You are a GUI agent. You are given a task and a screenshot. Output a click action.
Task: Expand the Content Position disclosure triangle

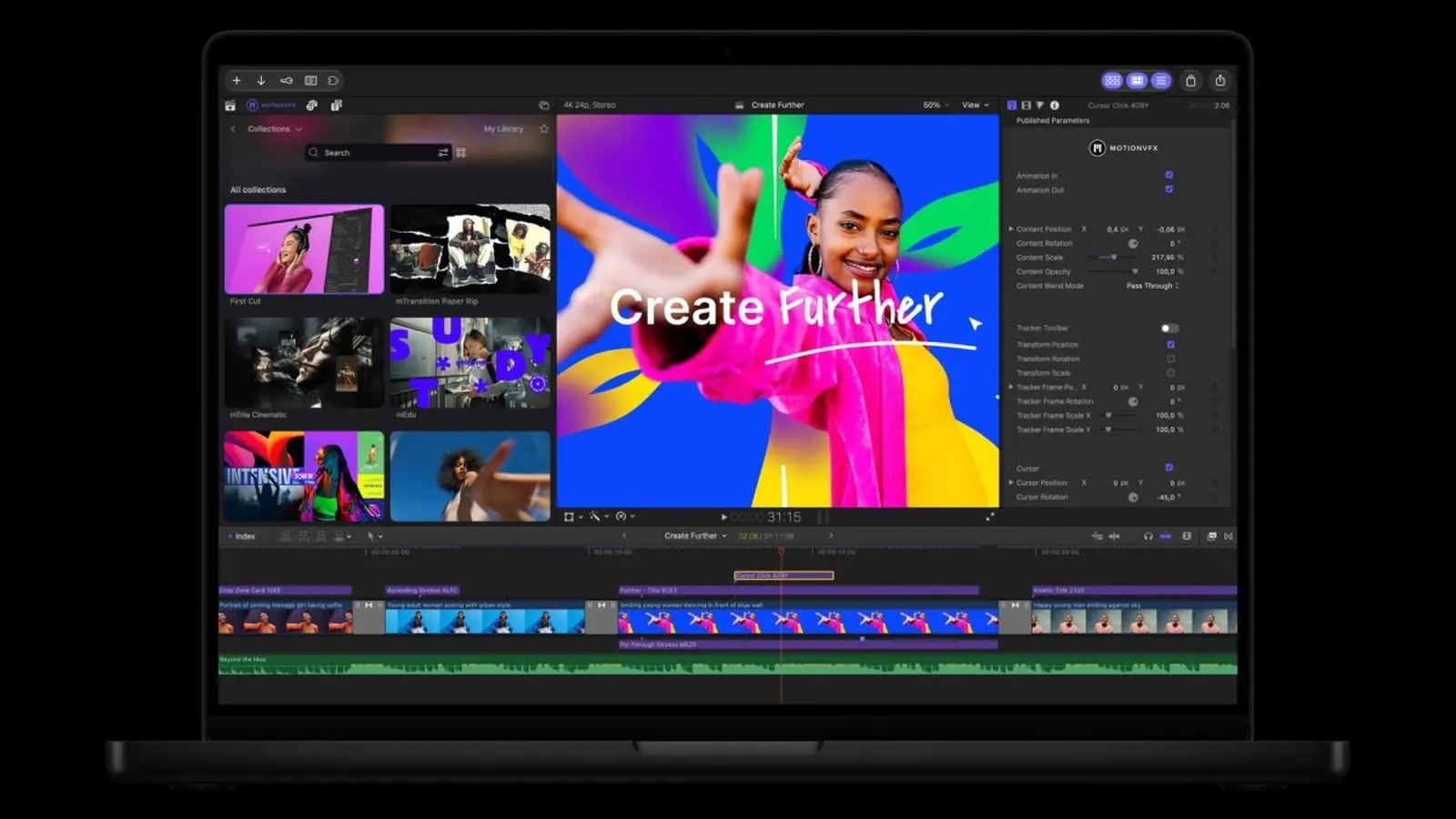tap(1011, 229)
